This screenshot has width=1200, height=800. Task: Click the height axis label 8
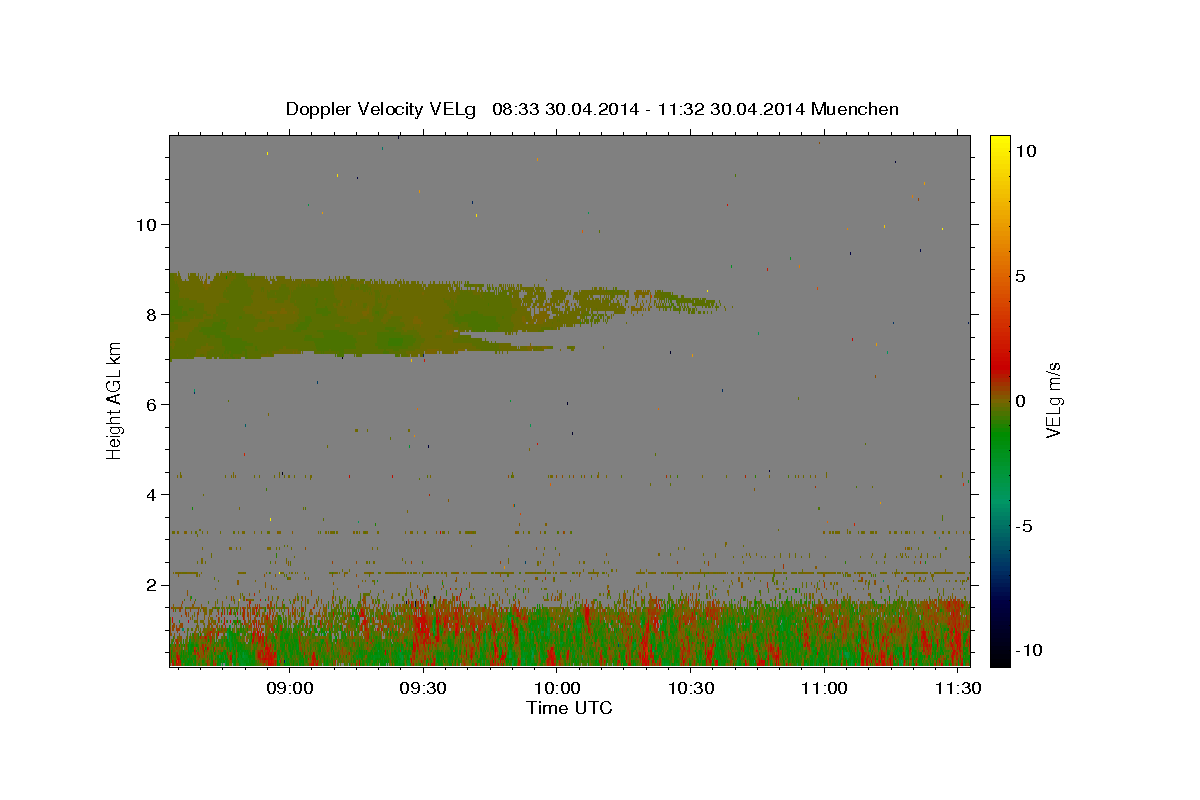click(x=152, y=314)
